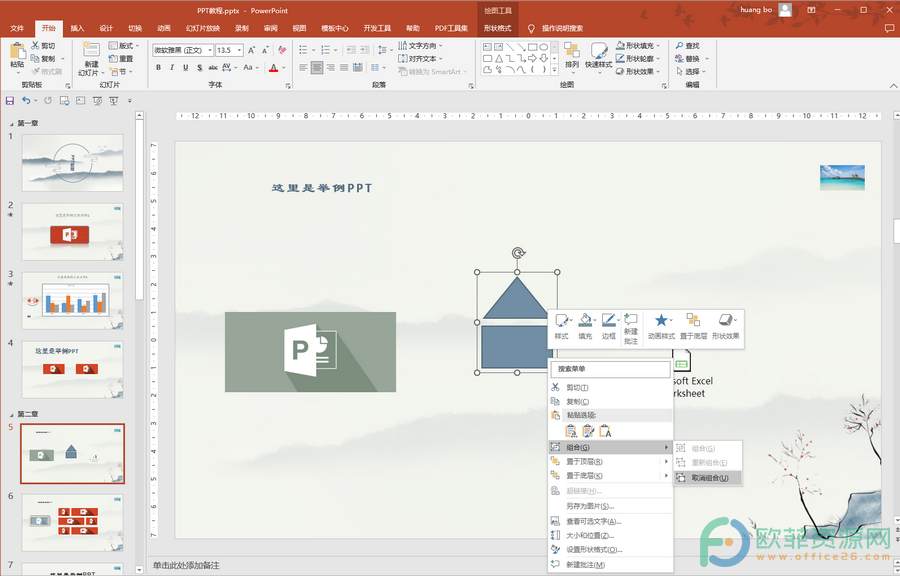The width and height of the screenshot is (900, 576).
Task: Open the Insert (插入) ribbon tab
Action: click(77, 28)
